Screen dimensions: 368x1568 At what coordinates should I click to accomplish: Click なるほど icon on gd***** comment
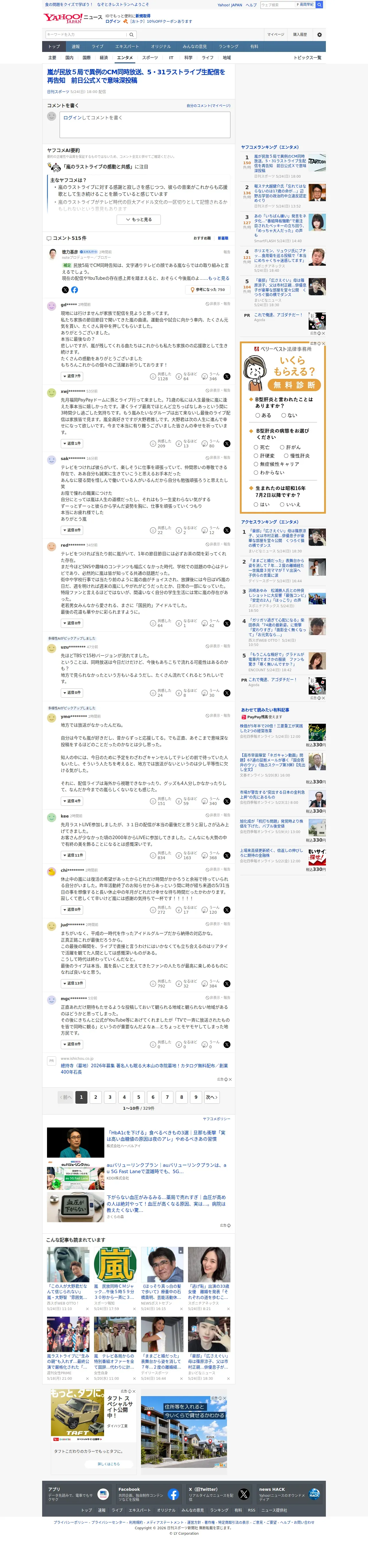point(179,376)
